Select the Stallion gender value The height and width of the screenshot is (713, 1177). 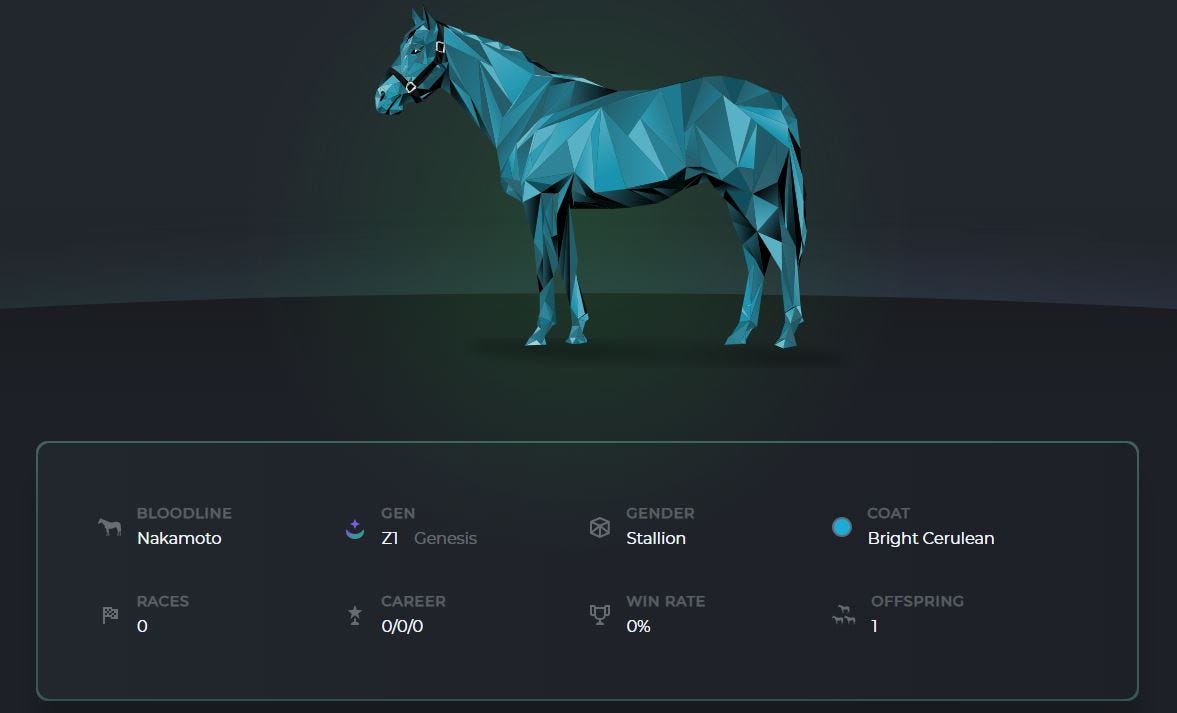pos(656,538)
